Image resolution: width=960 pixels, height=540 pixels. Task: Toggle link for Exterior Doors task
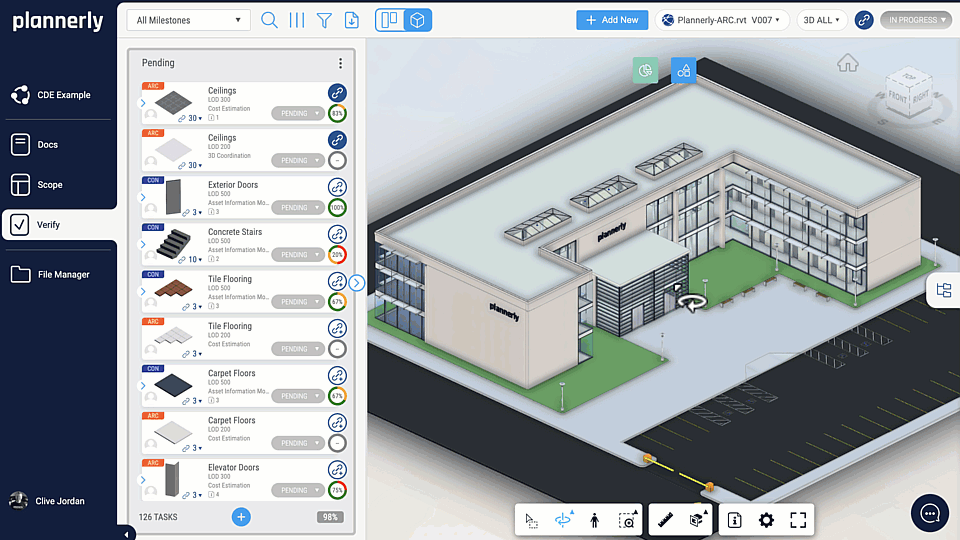click(x=337, y=187)
